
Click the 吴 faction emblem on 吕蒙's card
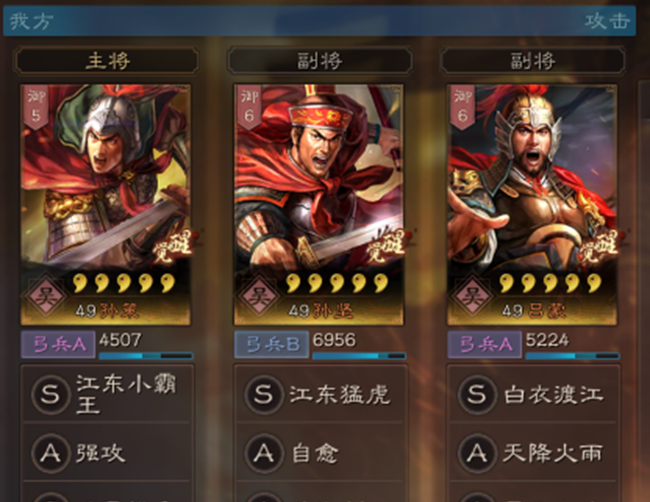pos(472,296)
